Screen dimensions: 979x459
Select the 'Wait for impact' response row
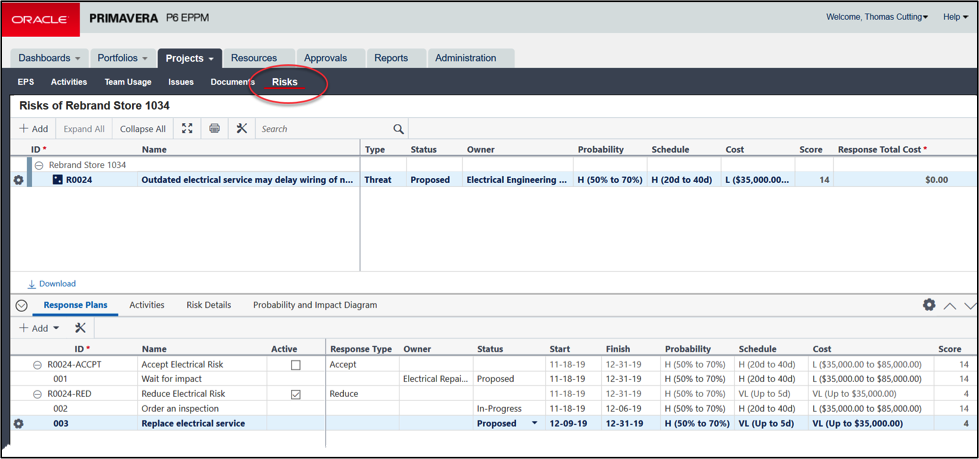pyautogui.click(x=171, y=379)
